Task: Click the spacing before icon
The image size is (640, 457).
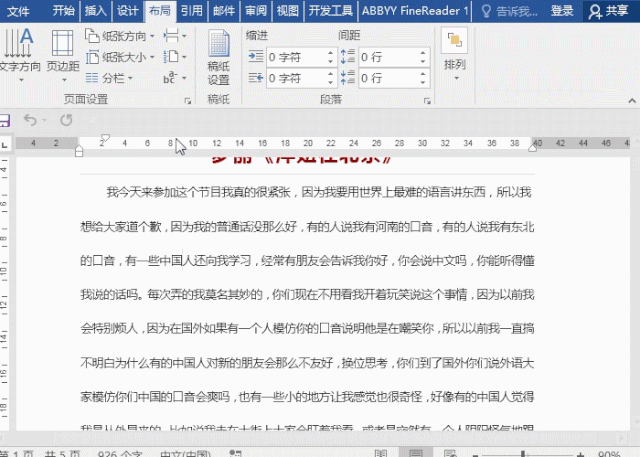Action: (x=347, y=56)
